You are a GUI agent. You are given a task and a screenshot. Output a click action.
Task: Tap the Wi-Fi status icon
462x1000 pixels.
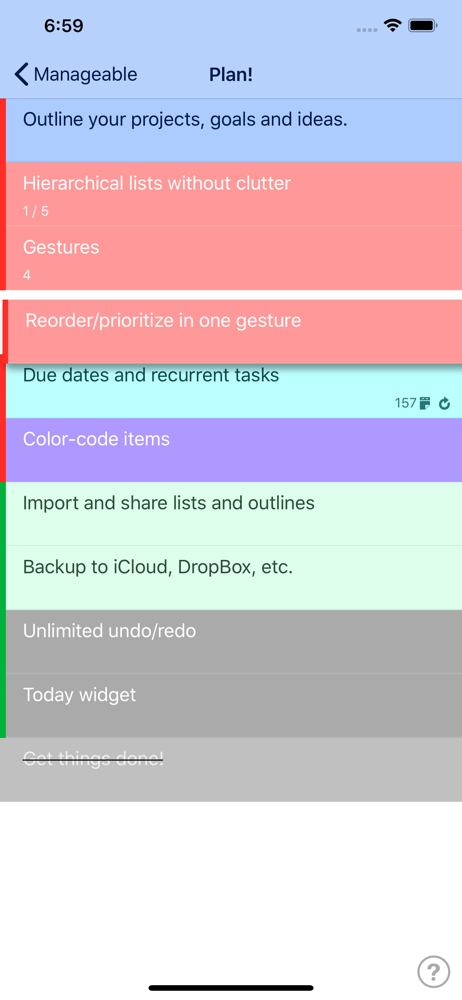[392, 26]
